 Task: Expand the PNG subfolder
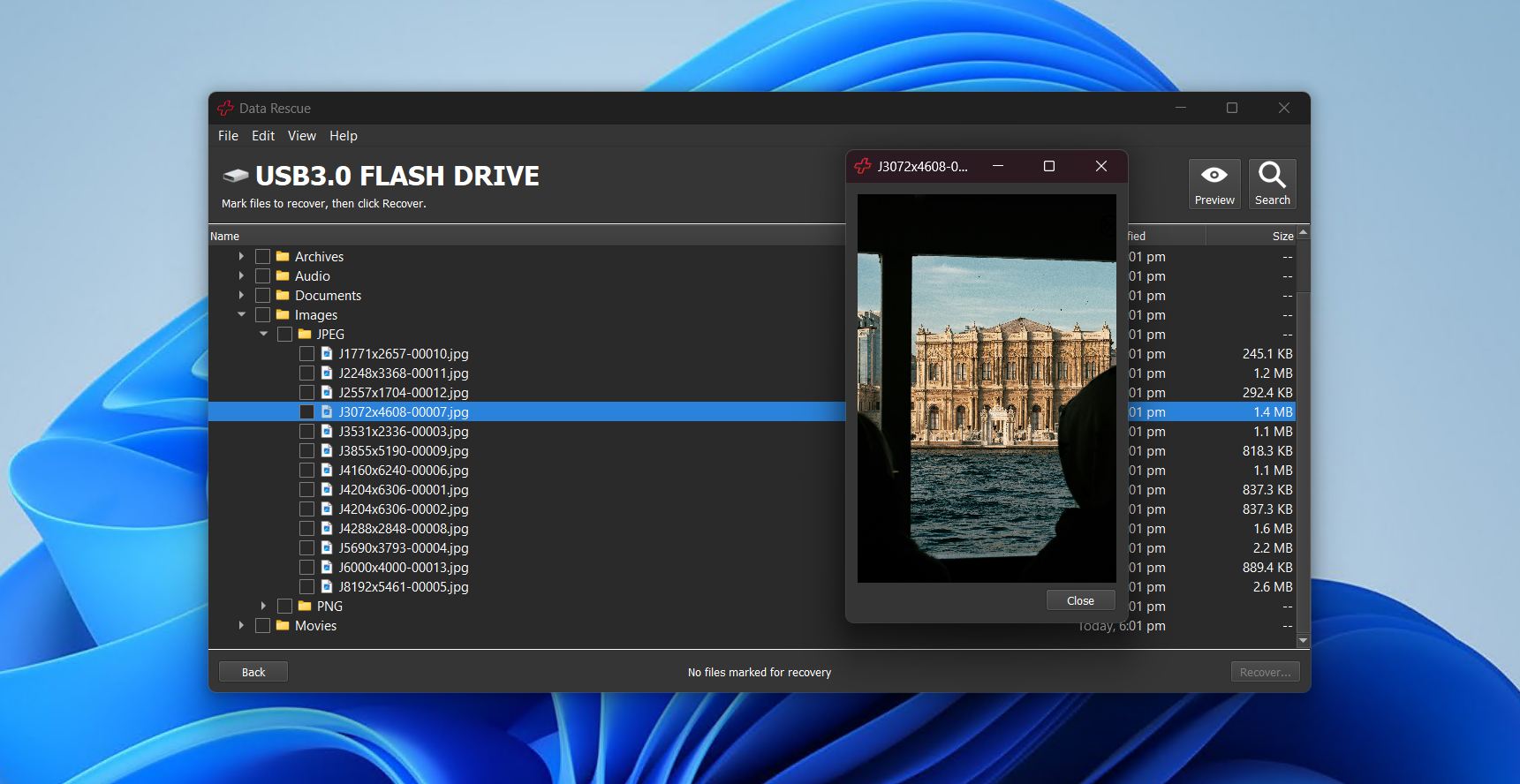click(x=263, y=606)
